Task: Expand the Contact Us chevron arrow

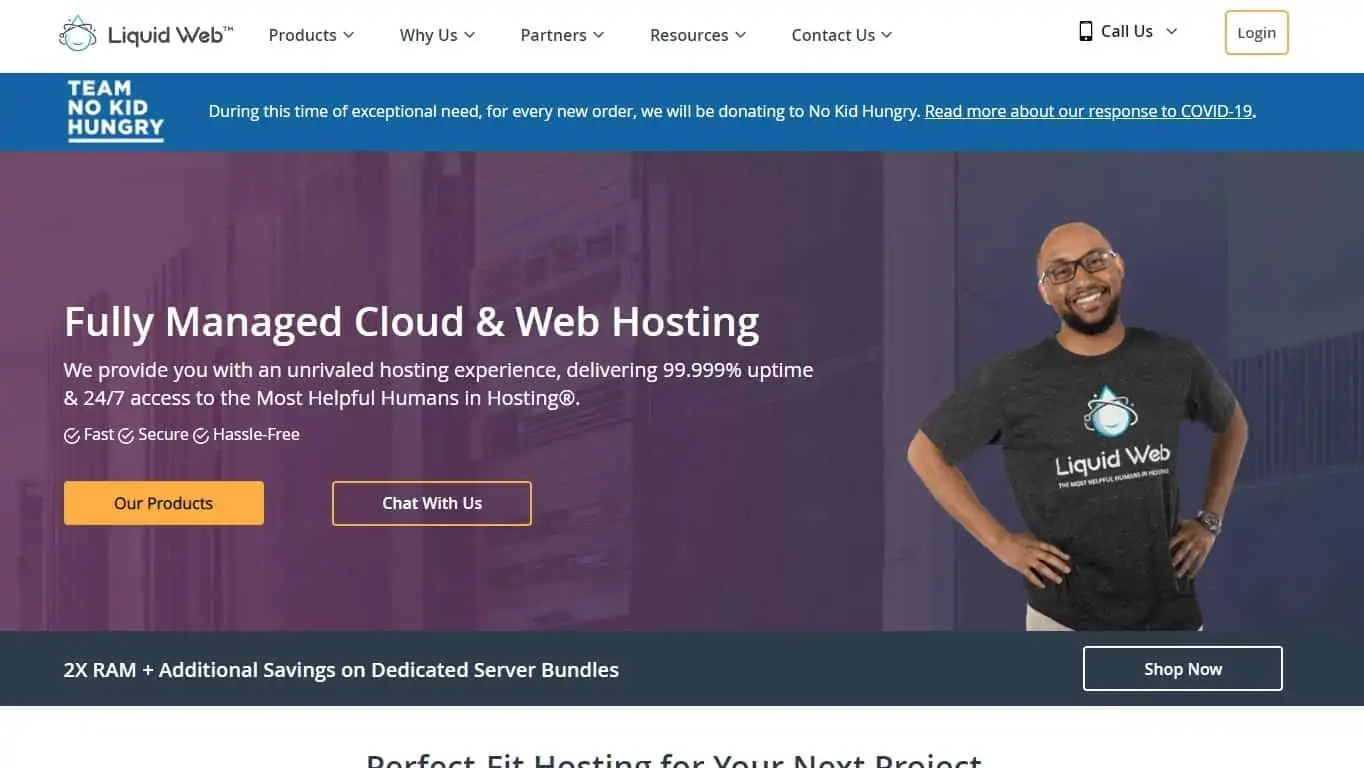Action: pyautogui.click(x=887, y=35)
